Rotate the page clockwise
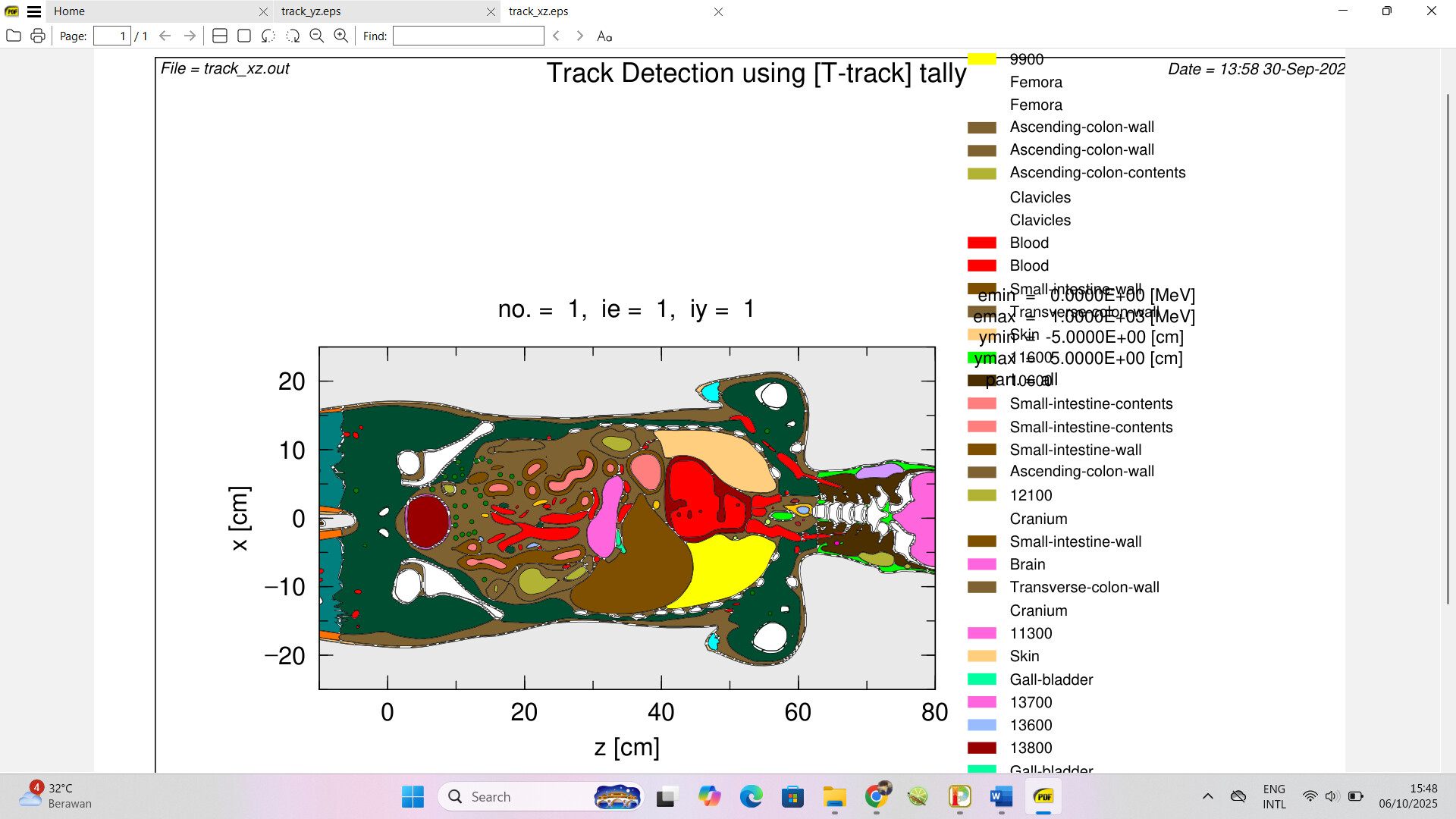 293,36
